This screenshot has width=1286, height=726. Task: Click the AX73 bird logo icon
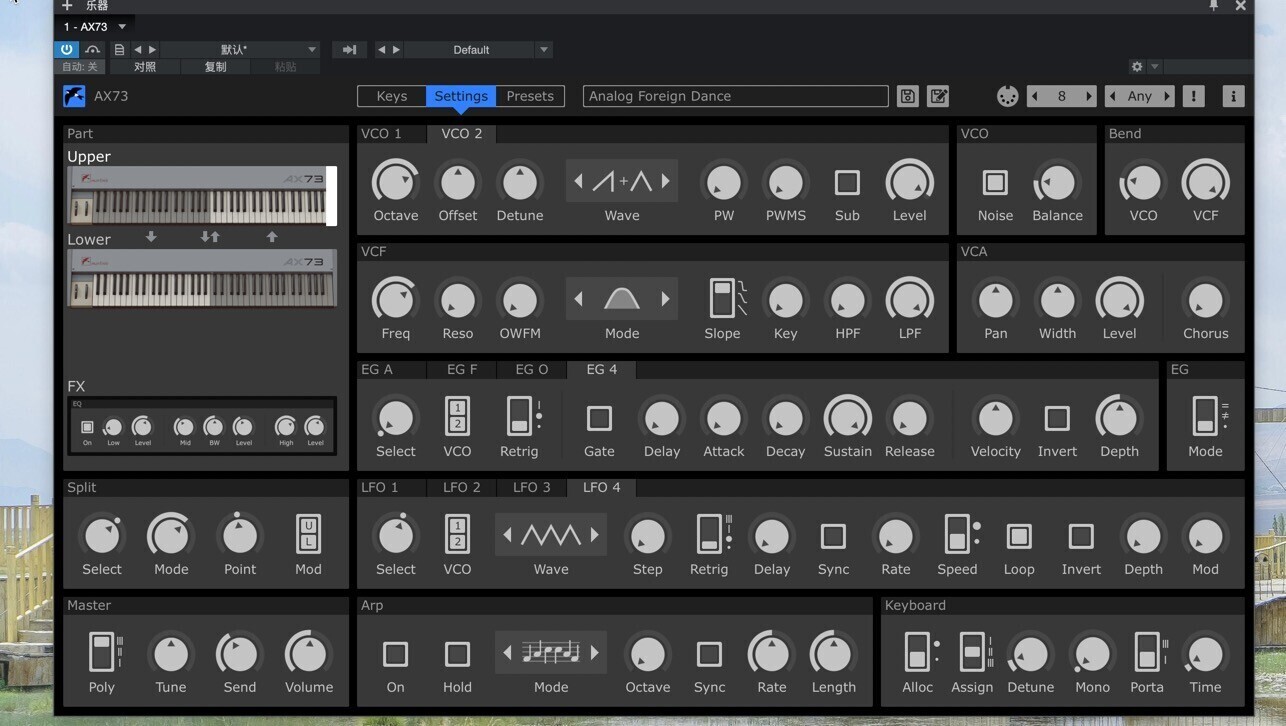coord(74,96)
